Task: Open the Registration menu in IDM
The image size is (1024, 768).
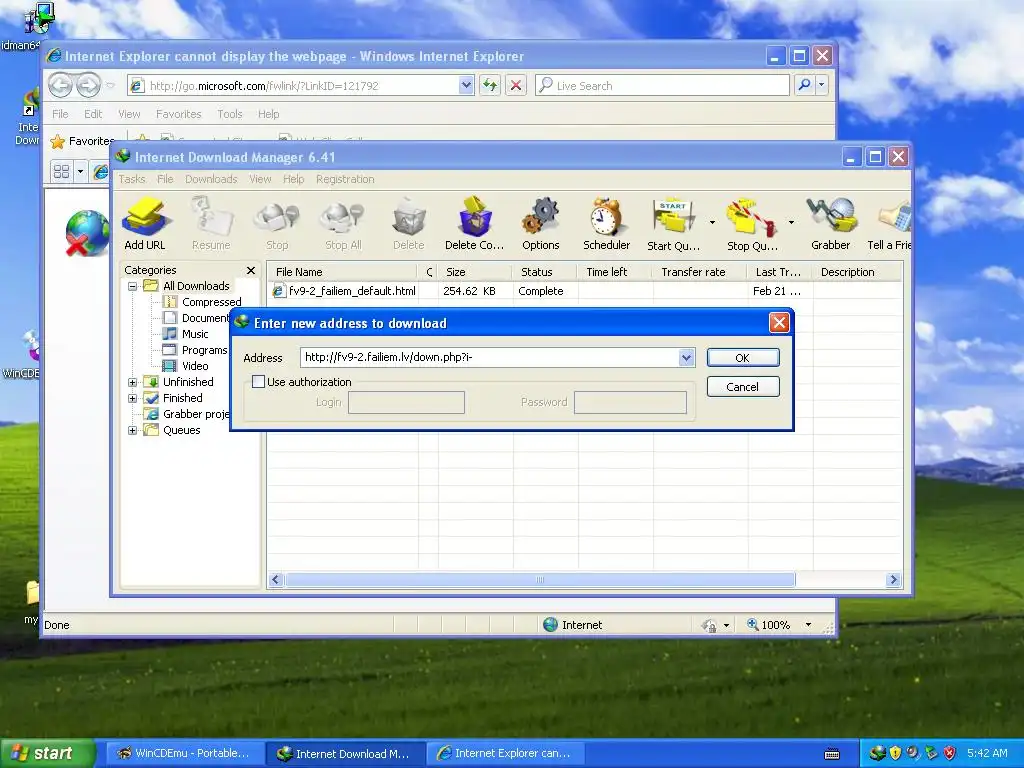Action: (x=345, y=179)
